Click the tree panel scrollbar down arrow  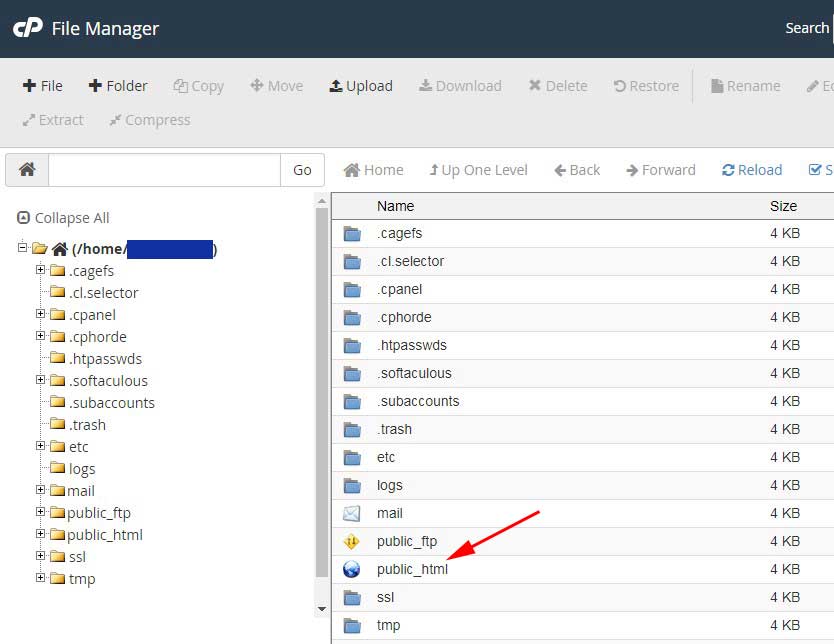pyautogui.click(x=321, y=608)
